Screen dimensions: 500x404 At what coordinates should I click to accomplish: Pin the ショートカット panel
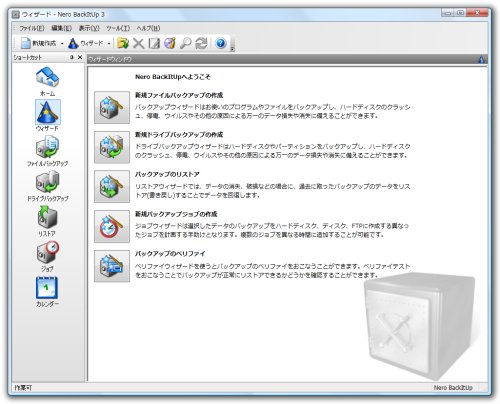(x=72, y=57)
